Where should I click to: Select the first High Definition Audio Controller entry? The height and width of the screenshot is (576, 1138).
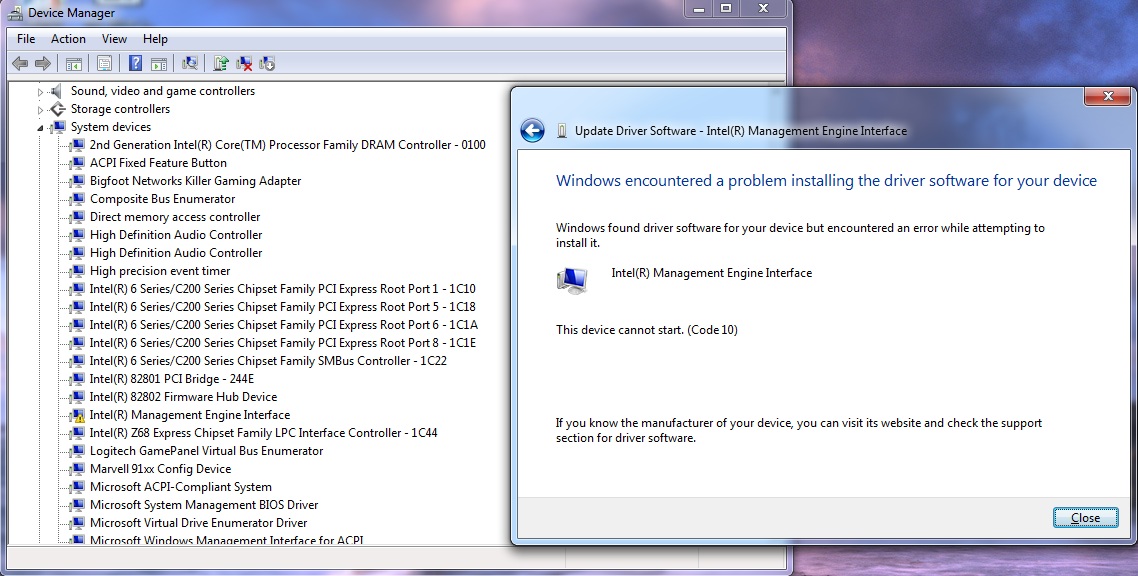[x=176, y=235]
